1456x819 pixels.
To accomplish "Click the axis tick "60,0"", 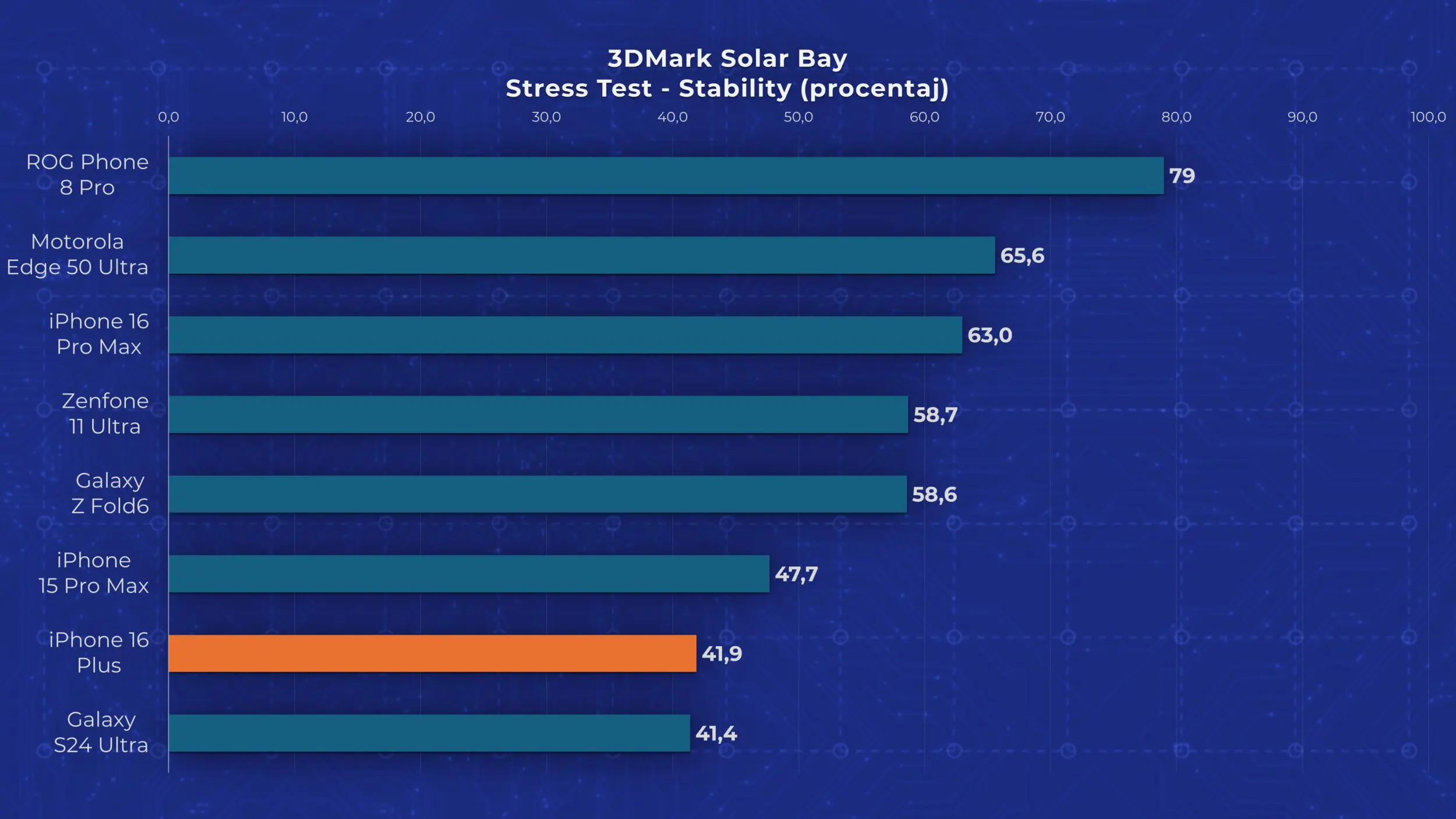I will [x=924, y=117].
